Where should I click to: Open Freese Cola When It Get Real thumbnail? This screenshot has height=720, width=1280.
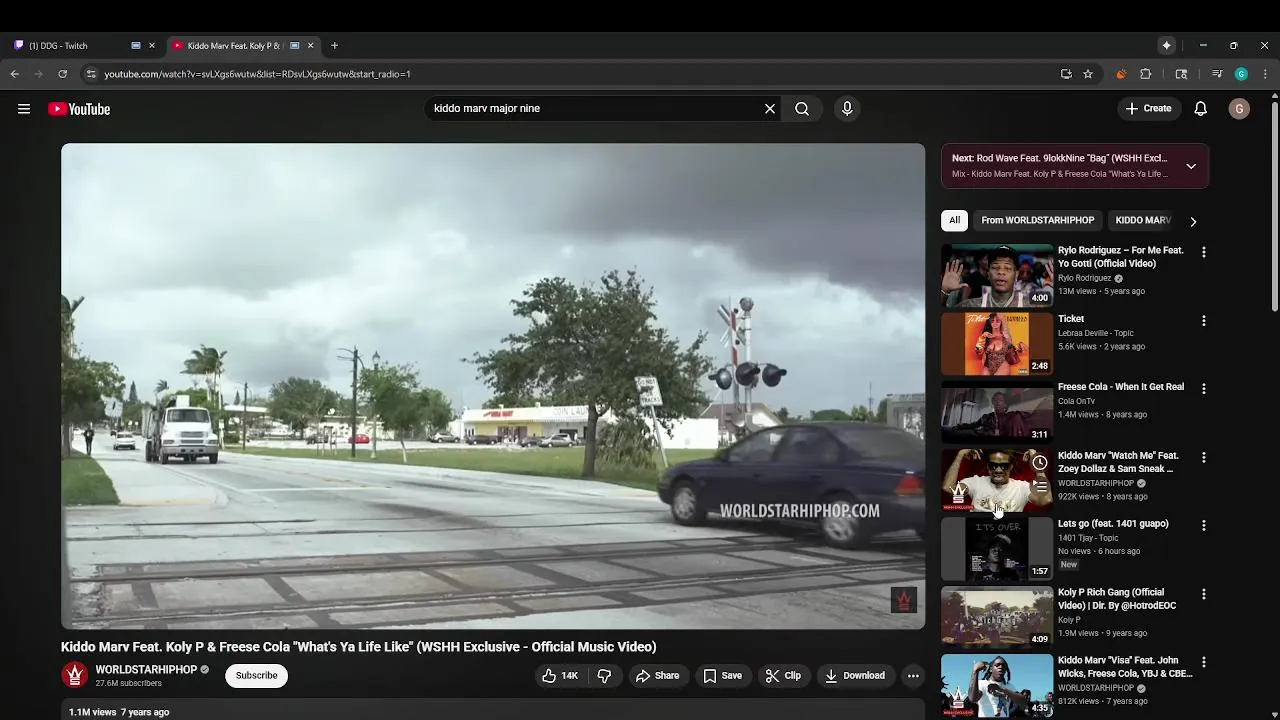tap(997, 411)
